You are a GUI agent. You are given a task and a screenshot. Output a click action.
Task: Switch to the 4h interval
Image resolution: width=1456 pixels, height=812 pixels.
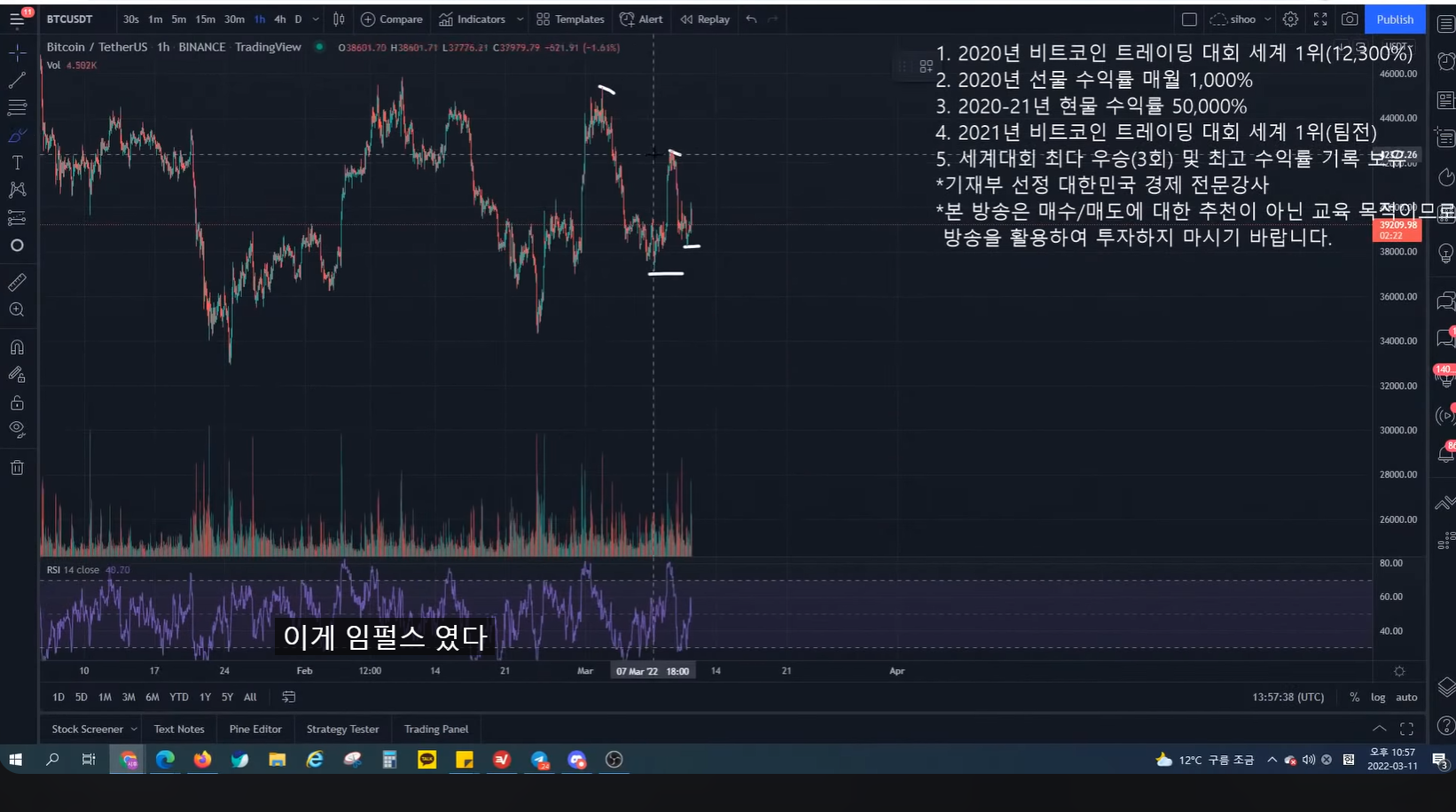click(280, 20)
